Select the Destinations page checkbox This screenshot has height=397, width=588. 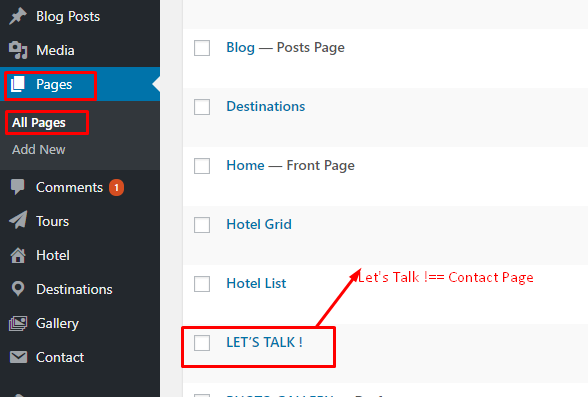click(x=202, y=107)
